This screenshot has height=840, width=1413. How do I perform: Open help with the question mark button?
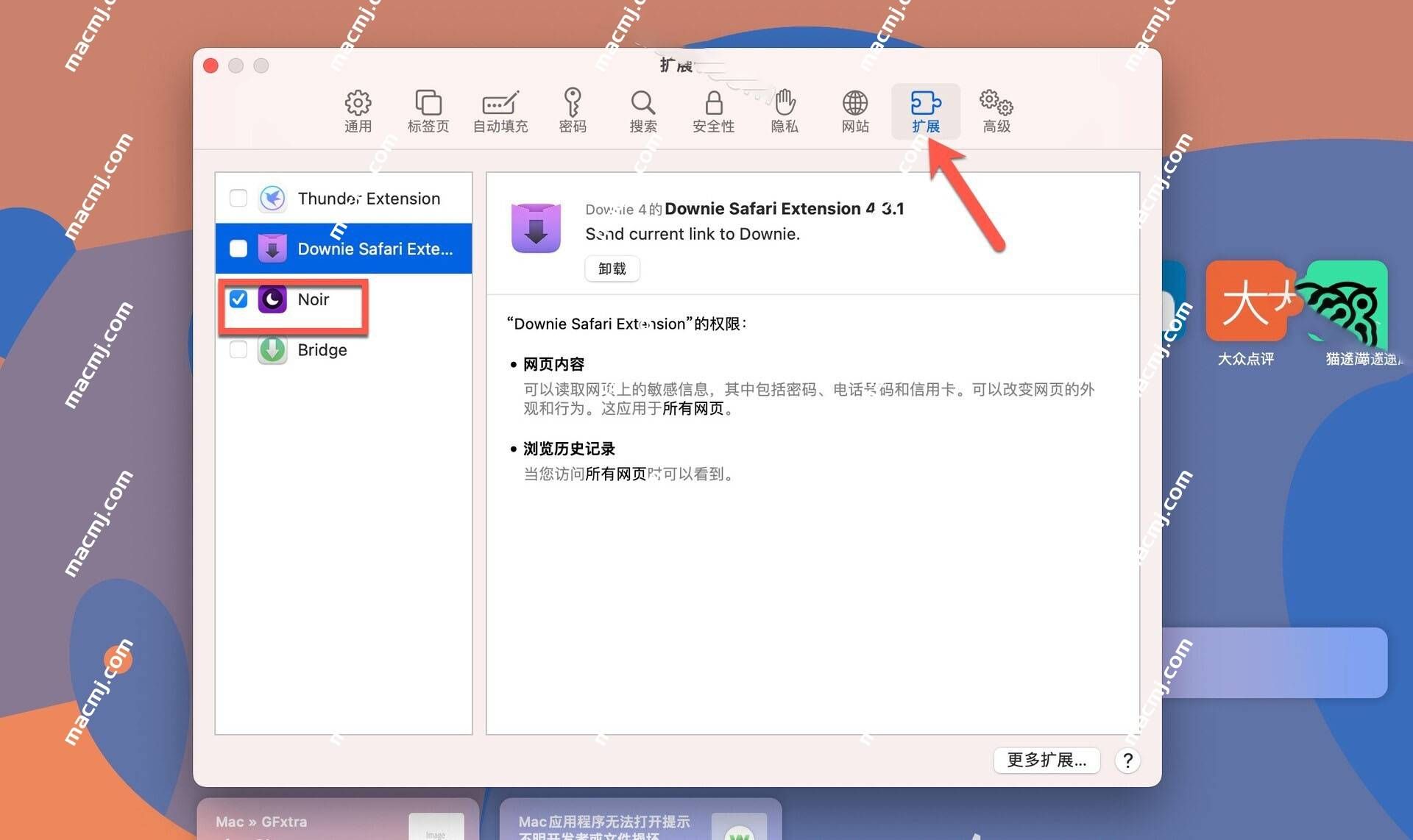(x=1127, y=761)
